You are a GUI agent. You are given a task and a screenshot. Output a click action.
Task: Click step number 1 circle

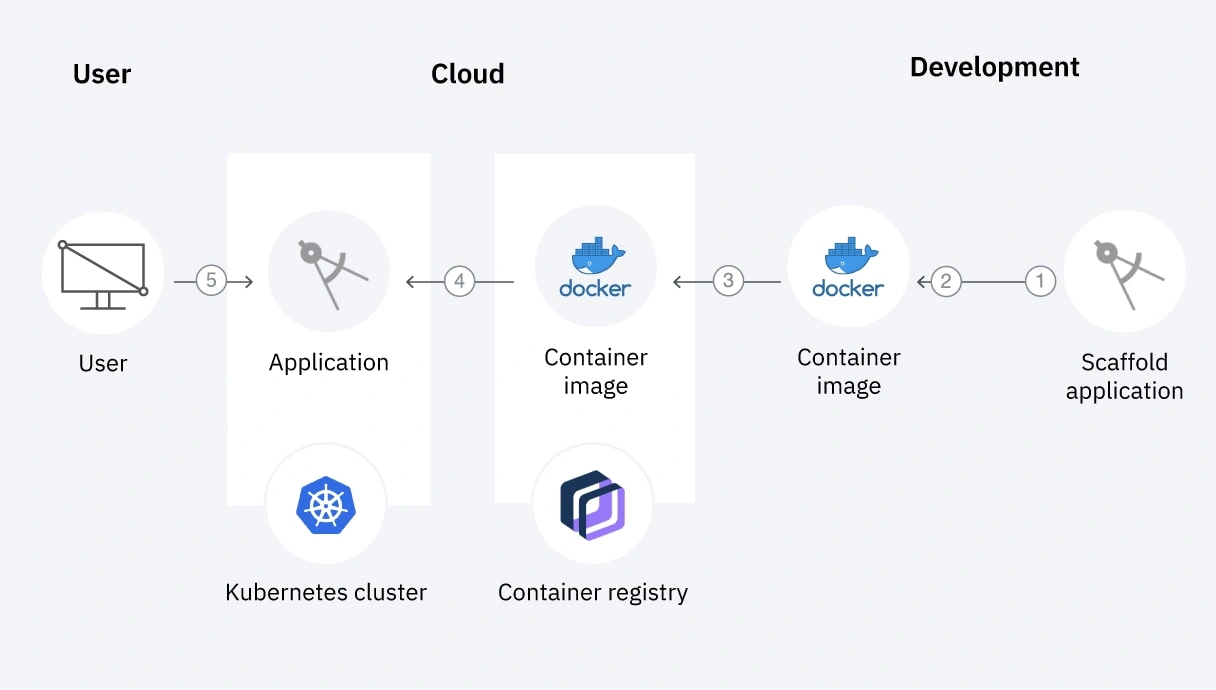pyautogui.click(x=1040, y=281)
